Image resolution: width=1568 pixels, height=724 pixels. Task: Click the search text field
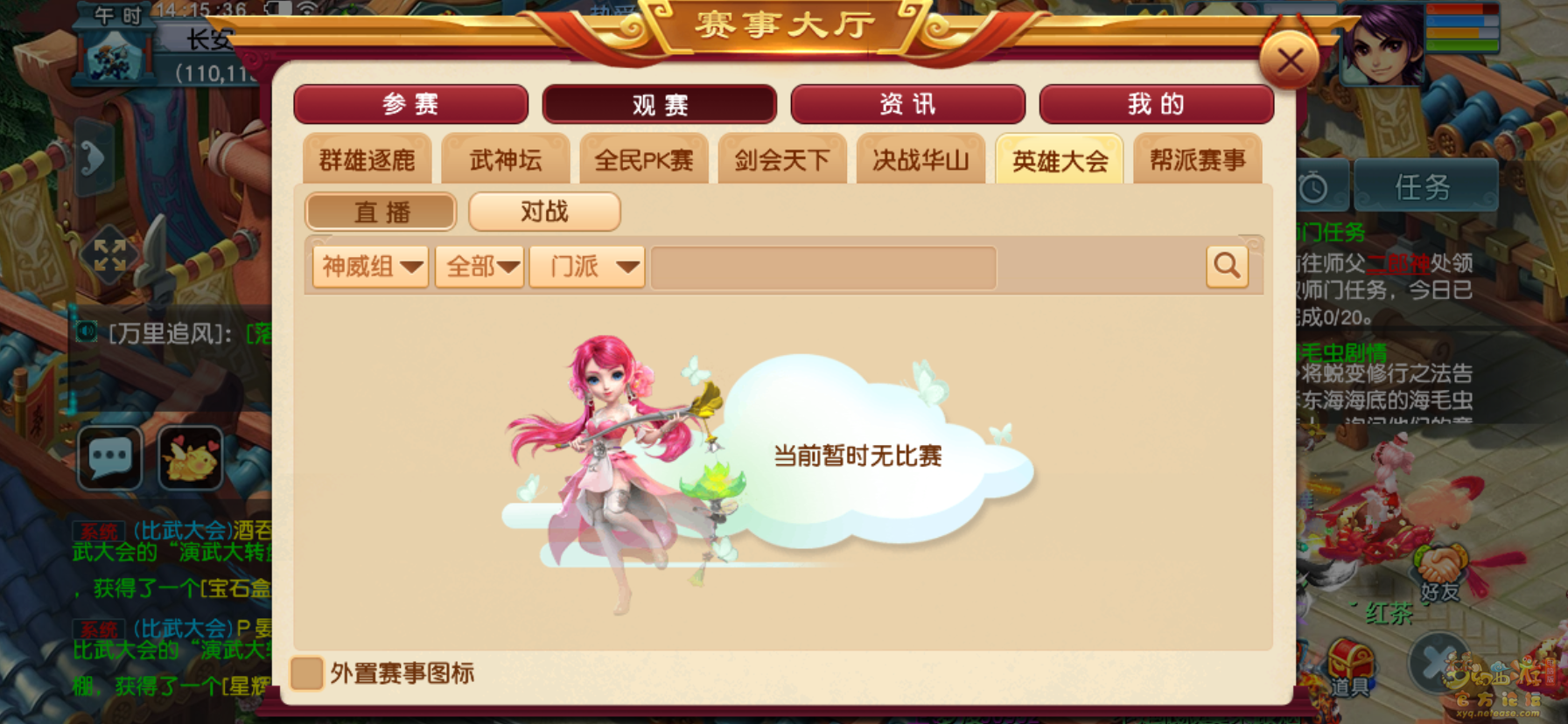823,268
